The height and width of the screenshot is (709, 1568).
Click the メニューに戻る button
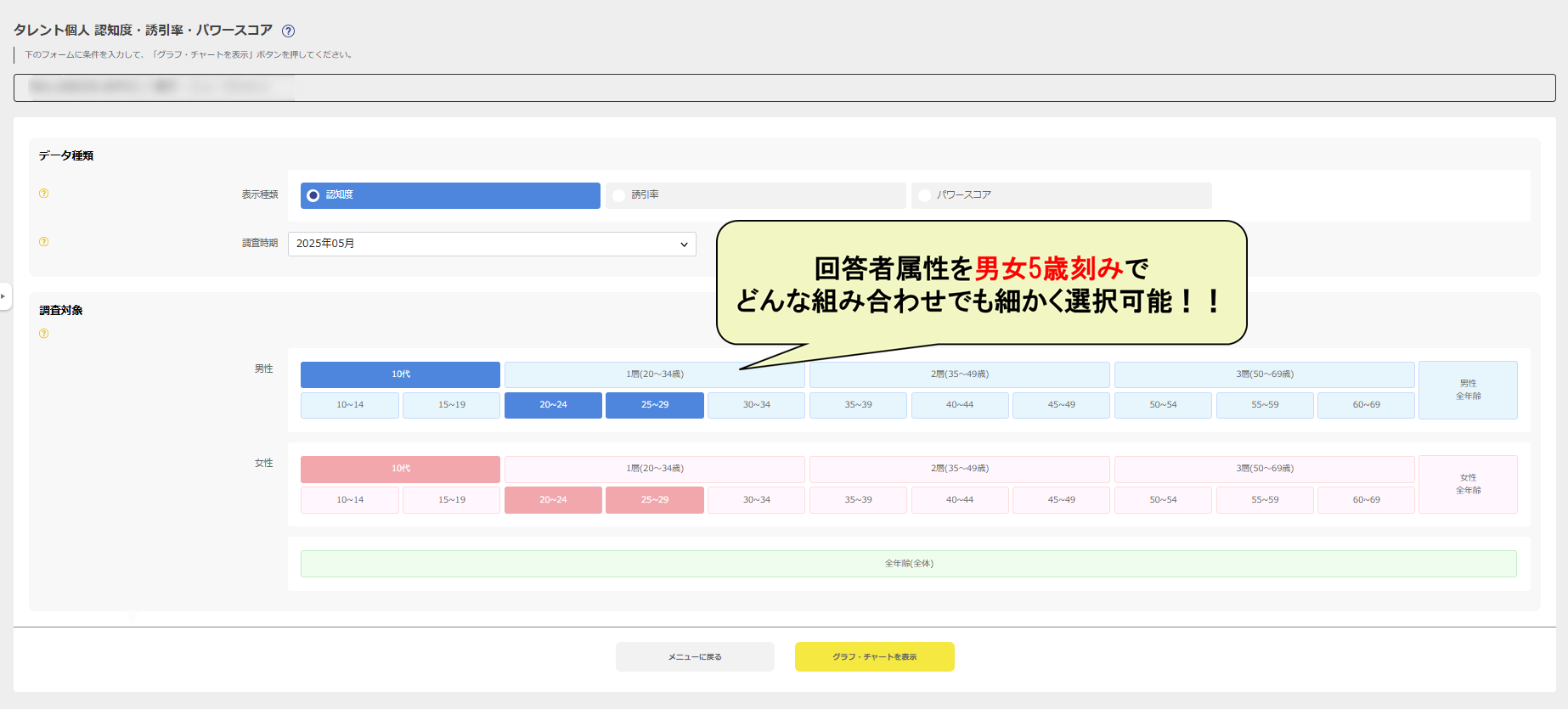pos(695,656)
